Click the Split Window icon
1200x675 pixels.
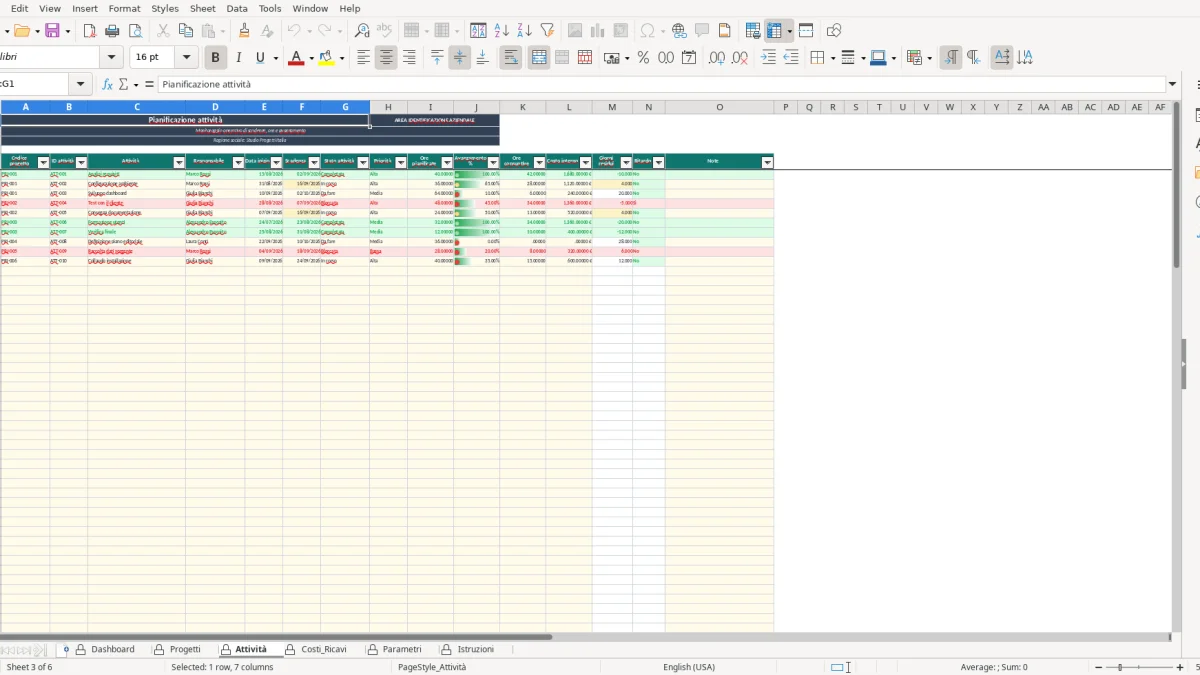coord(806,31)
